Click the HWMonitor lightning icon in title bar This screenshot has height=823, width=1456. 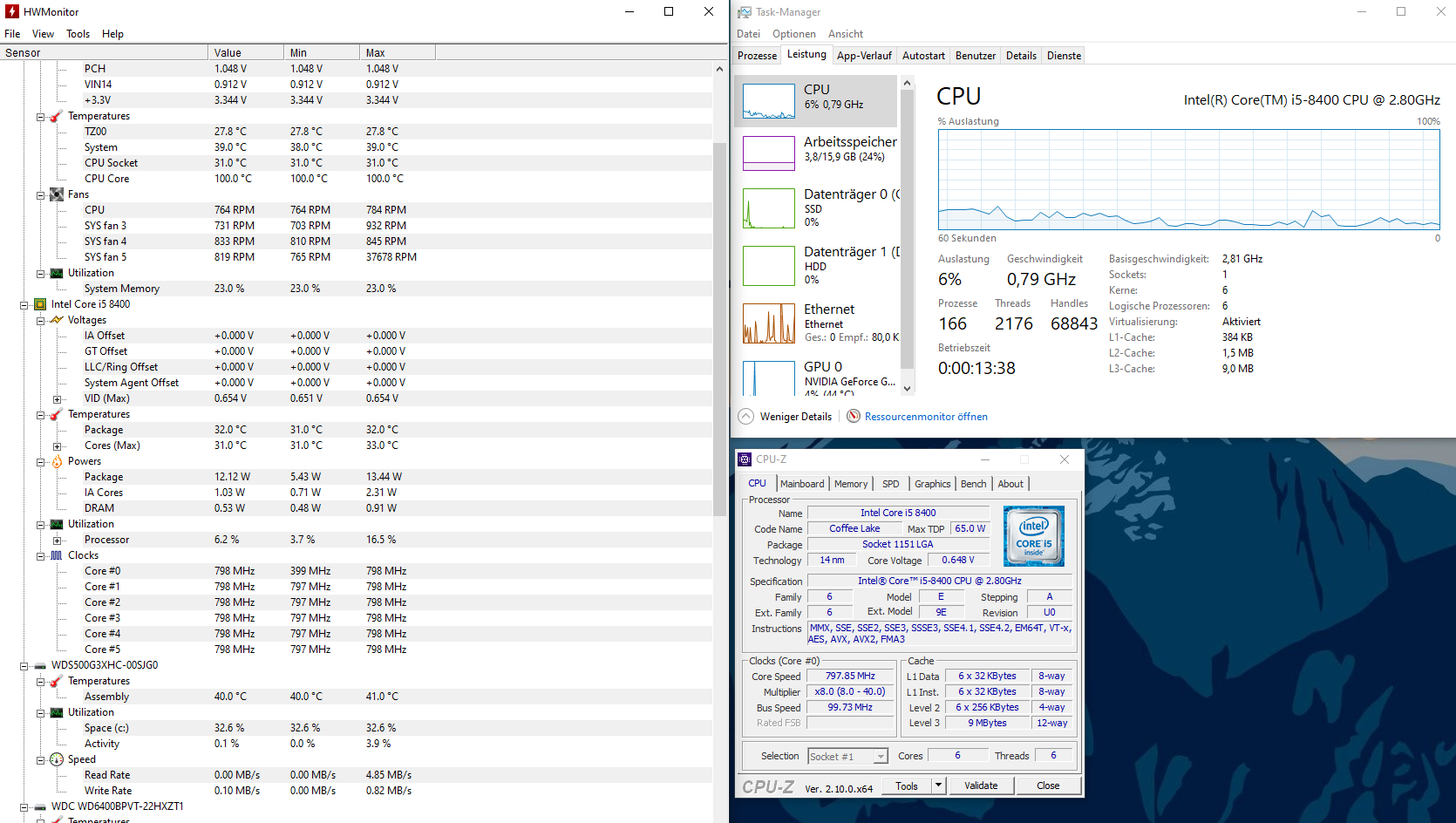[x=12, y=12]
